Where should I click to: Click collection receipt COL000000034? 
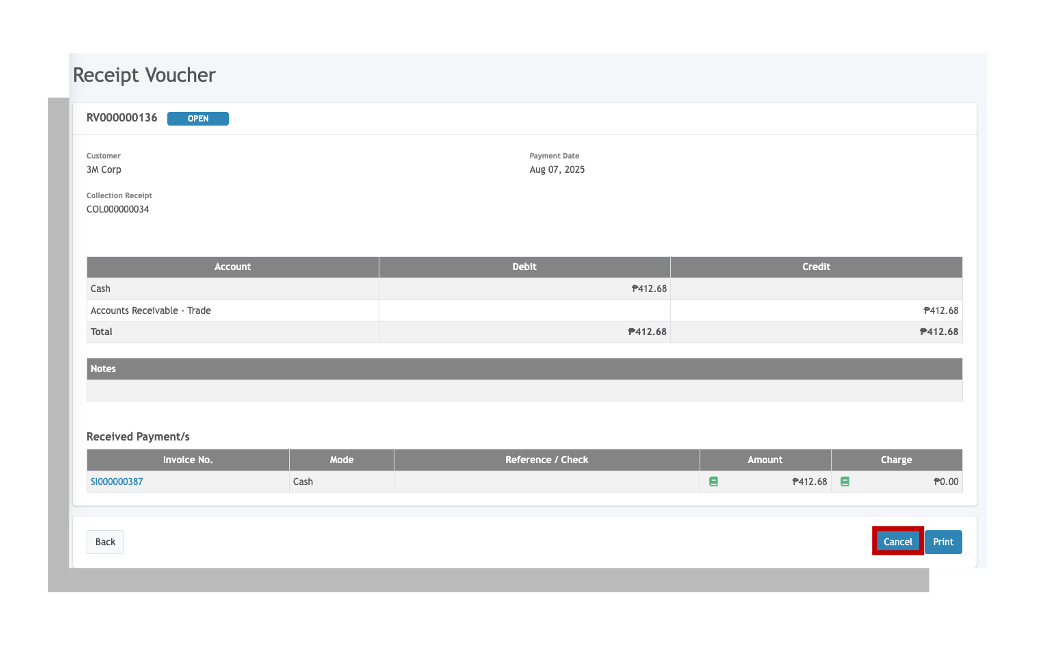(118, 209)
